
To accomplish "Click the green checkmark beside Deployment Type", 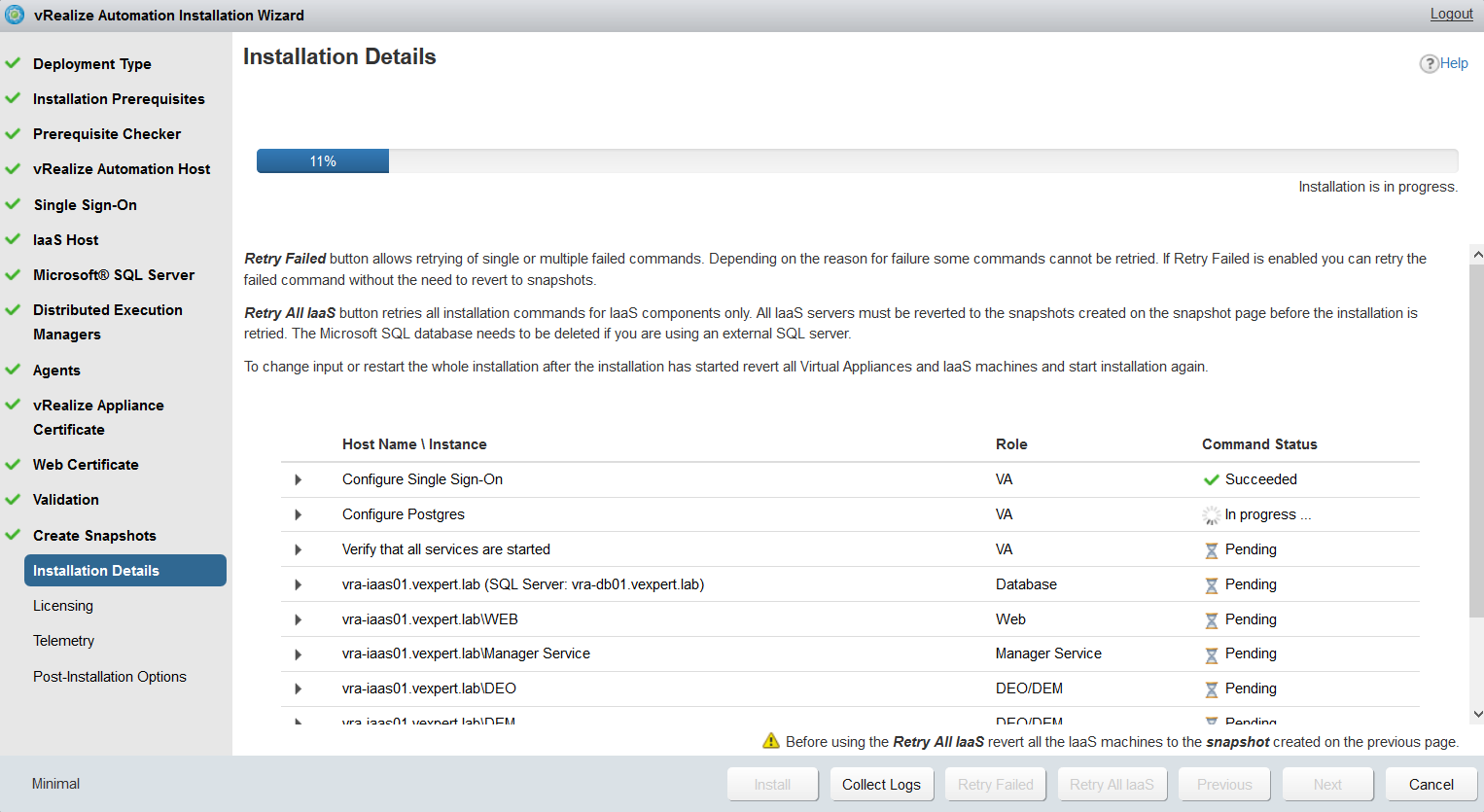I will pyautogui.click(x=13, y=63).
